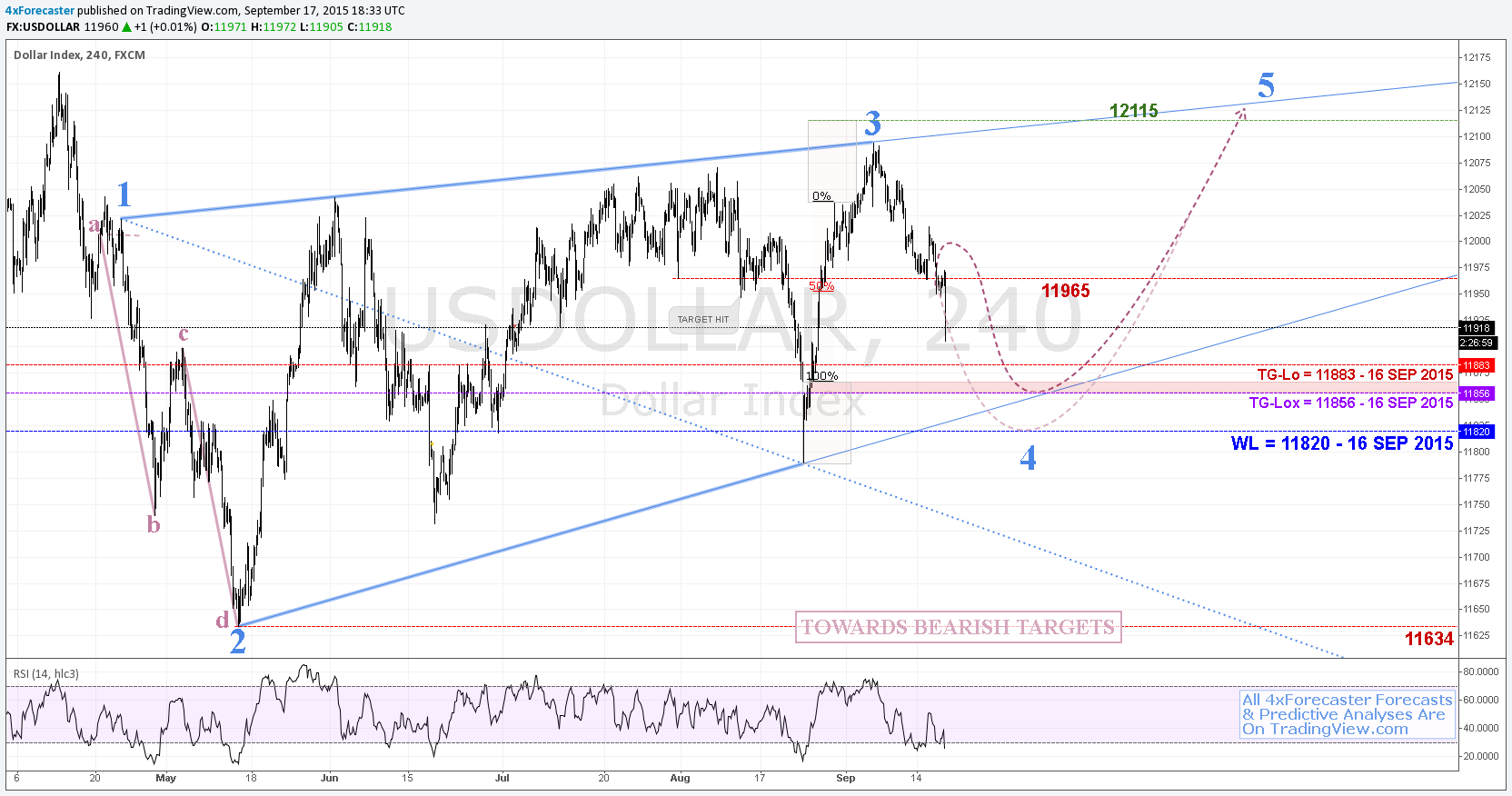Image resolution: width=1512 pixels, height=796 pixels.
Task: Select the 'Dollar Index, 240, FXCM' legend
Action: coord(79,55)
